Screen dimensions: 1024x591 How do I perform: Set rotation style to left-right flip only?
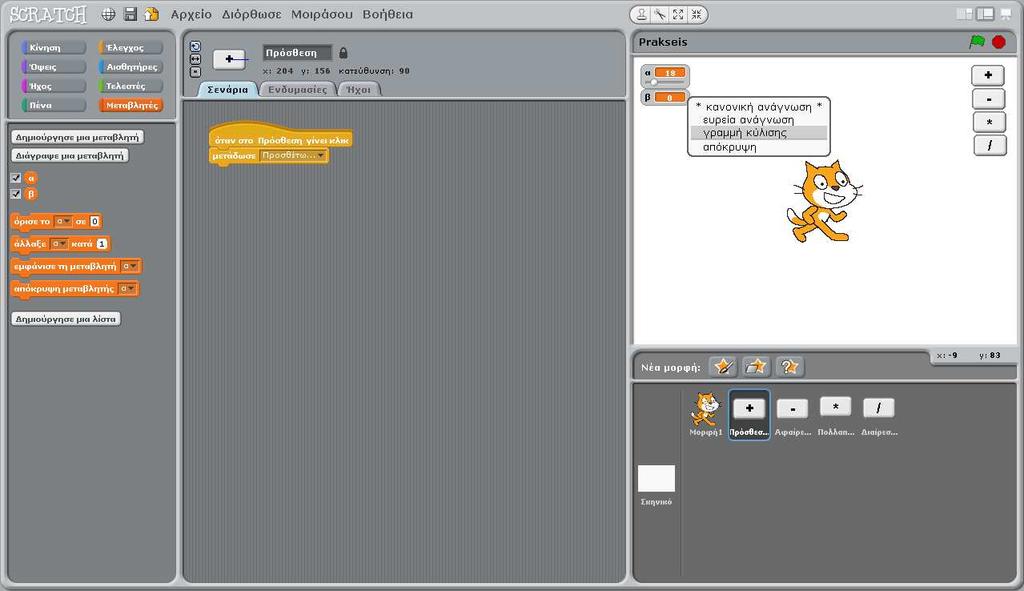[195, 59]
